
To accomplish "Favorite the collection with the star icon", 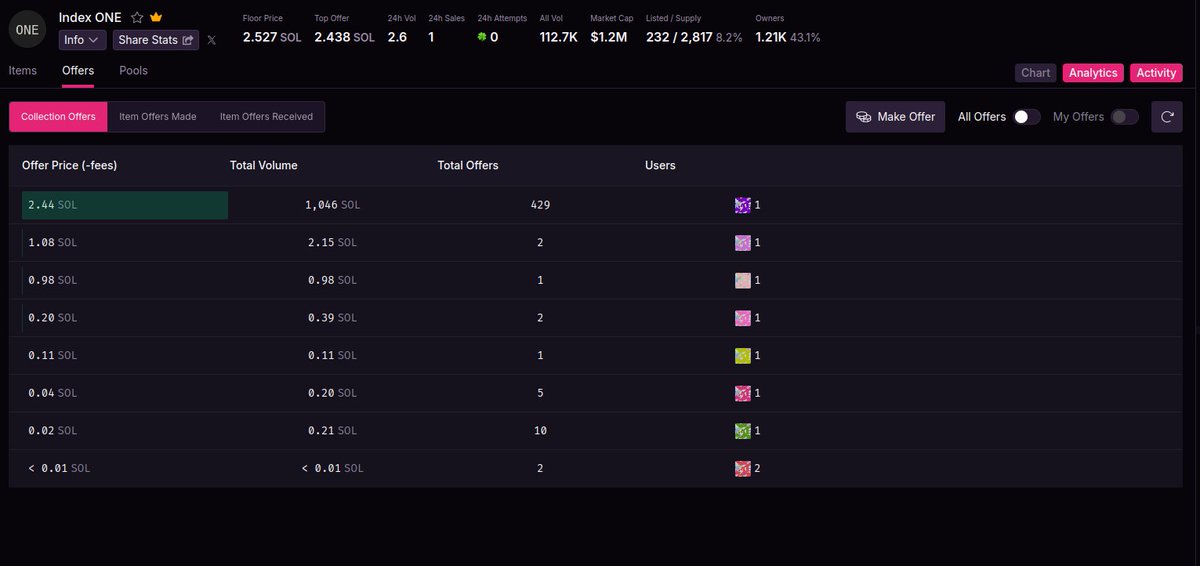I will click(137, 18).
